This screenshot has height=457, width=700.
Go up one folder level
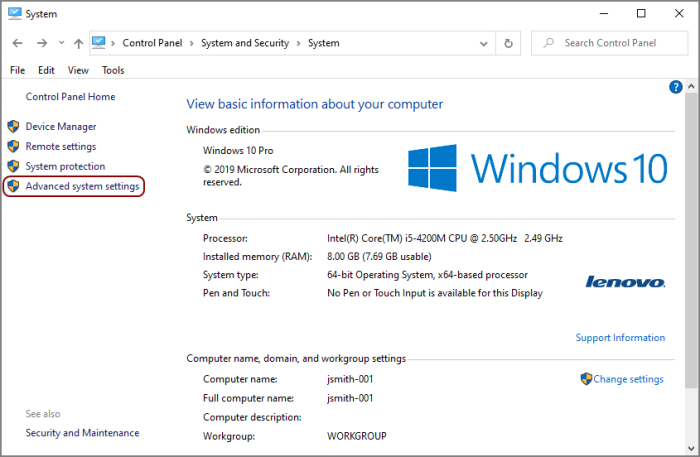[x=78, y=44]
